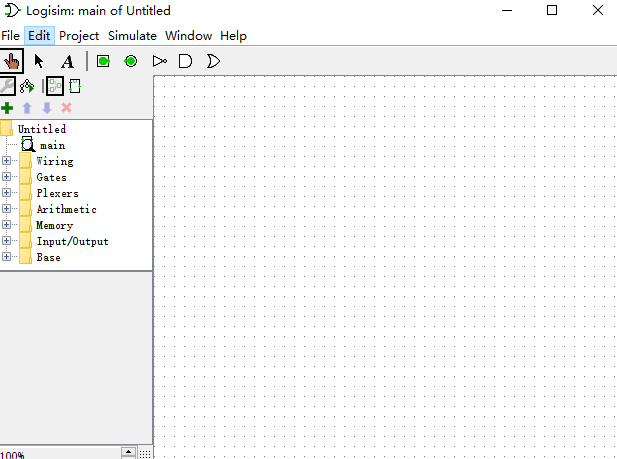Expand the Memory library

point(6,224)
